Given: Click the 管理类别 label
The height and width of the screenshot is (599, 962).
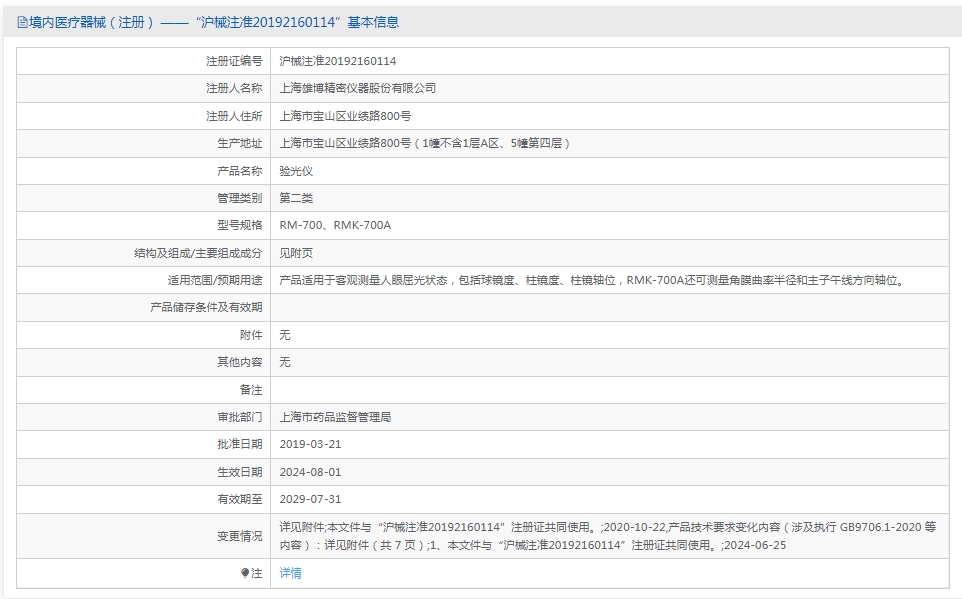Looking at the screenshot, I should coord(239,198).
